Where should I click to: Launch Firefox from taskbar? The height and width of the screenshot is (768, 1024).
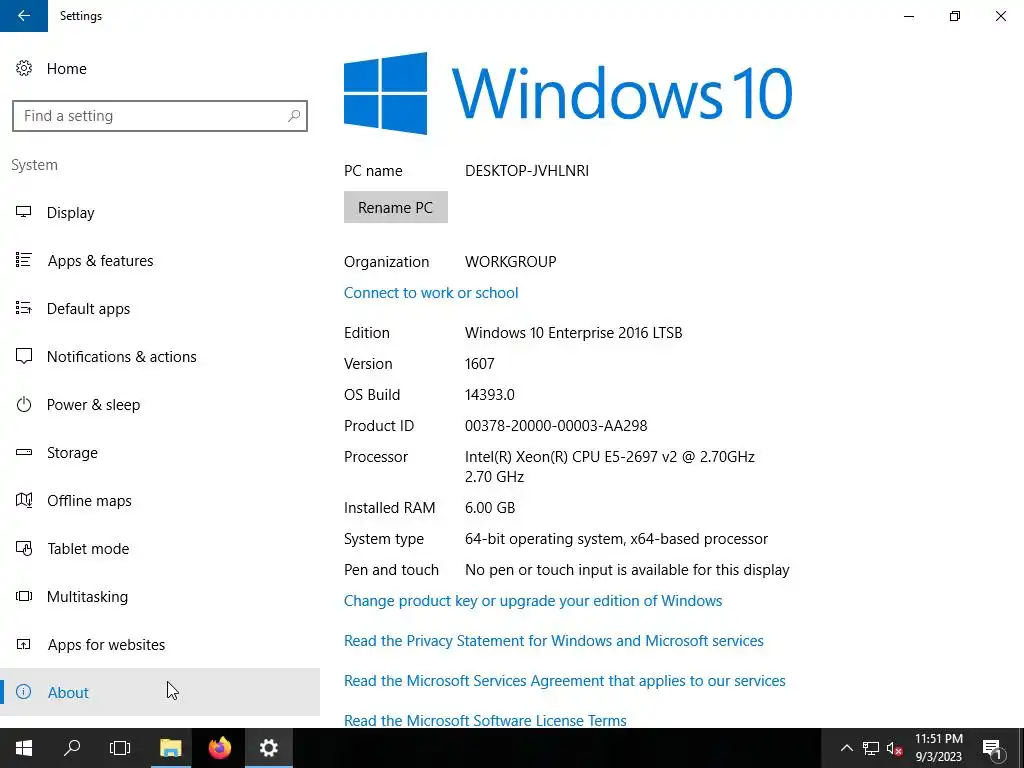(x=219, y=748)
